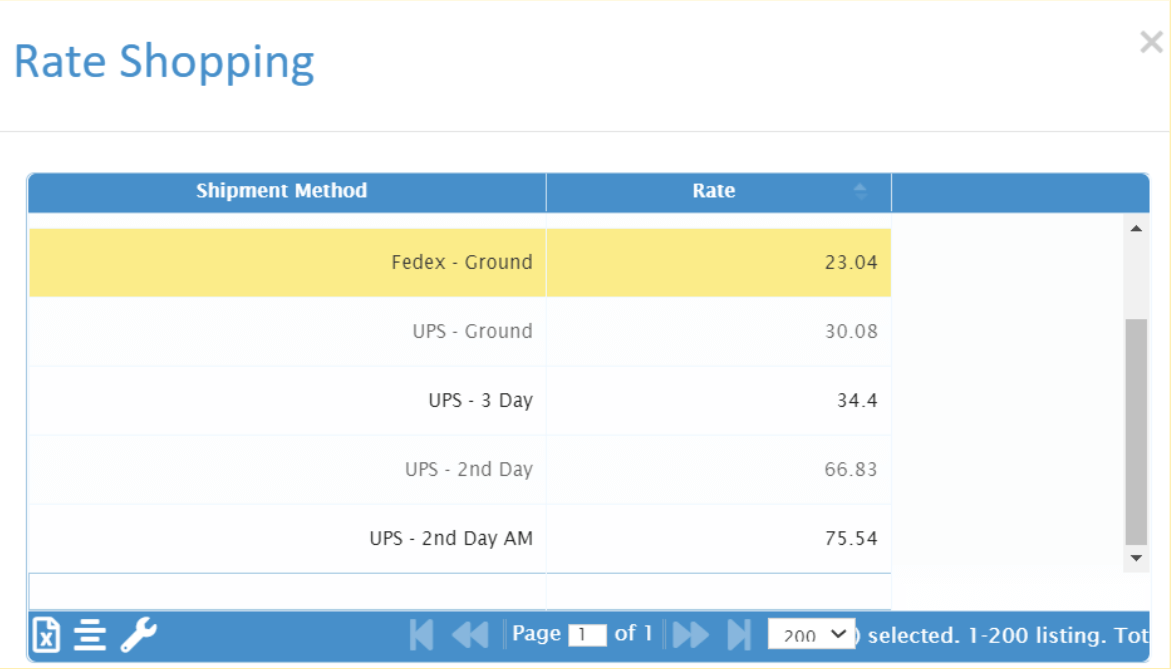Click the scrollbar down arrow
The image size is (1171, 669).
(x=1136, y=558)
